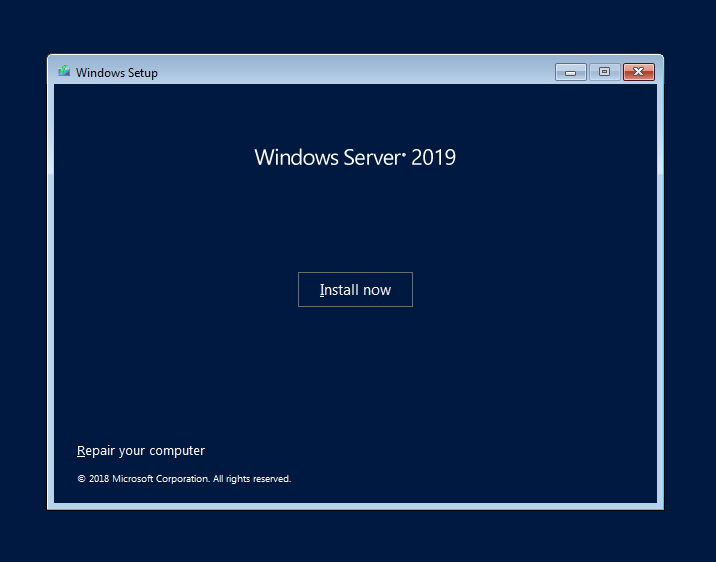This screenshot has width=716, height=562.
Task: Minimize the Windows Setup window
Action: (570, 72)
